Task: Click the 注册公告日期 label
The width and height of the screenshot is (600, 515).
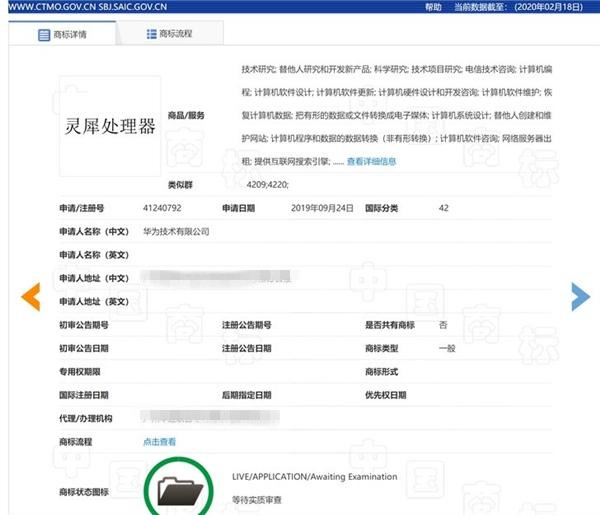Action: (247, 349)
